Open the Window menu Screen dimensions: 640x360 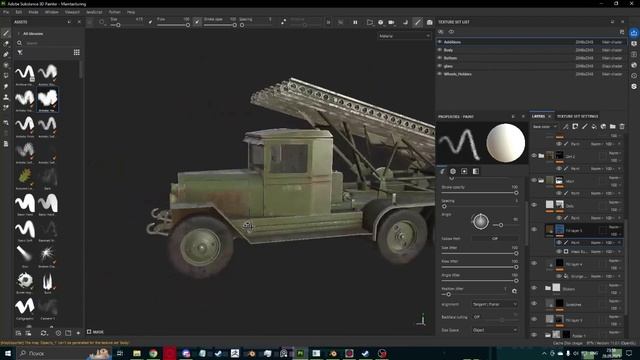coord(52,12)
